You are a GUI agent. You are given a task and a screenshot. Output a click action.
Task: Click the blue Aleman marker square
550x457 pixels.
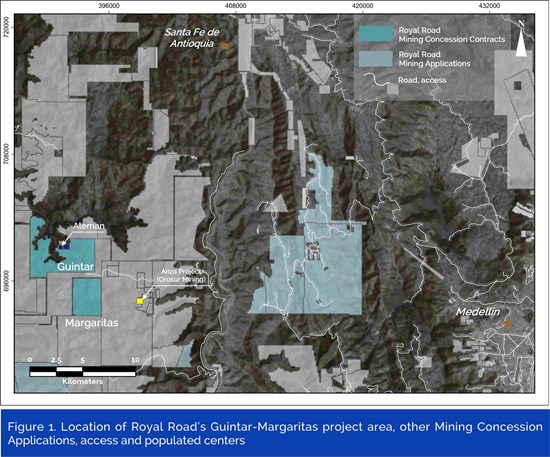pyautogui.click(x=64, y=246)
